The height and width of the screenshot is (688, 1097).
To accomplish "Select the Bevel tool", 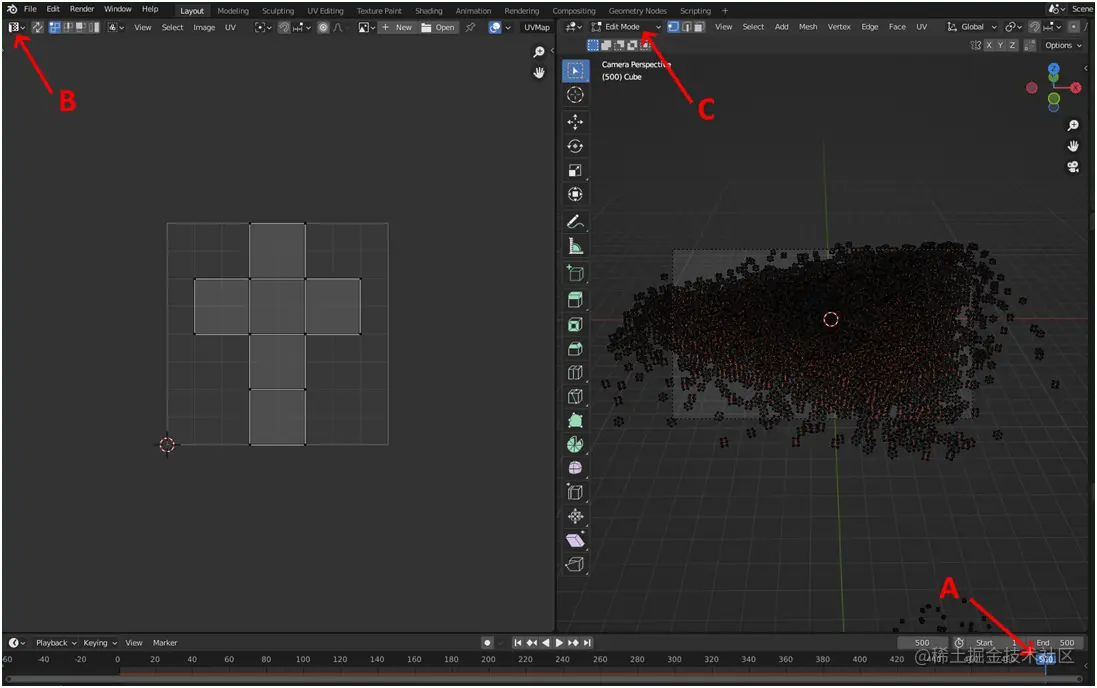I will click(x=575, y=349).
